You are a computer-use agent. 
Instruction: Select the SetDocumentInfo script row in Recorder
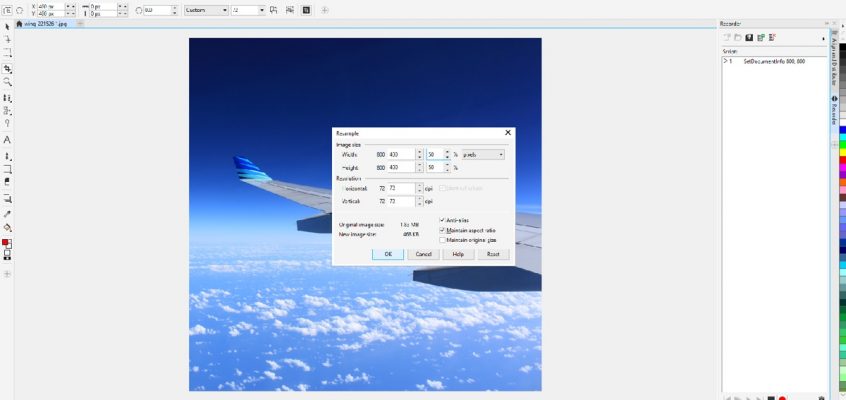tap(774, 62)
